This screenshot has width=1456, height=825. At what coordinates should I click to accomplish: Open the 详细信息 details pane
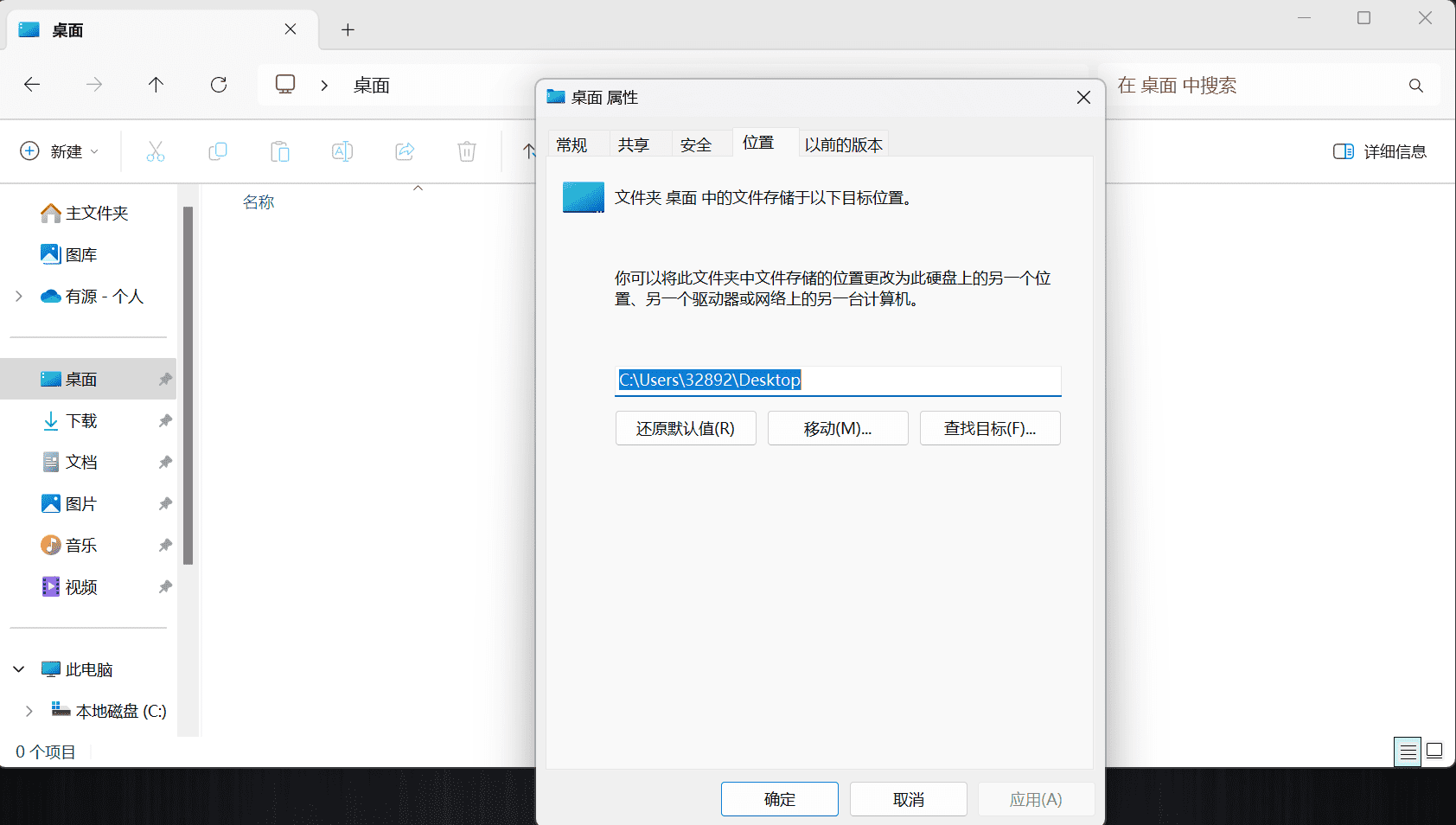[1380, 152]
